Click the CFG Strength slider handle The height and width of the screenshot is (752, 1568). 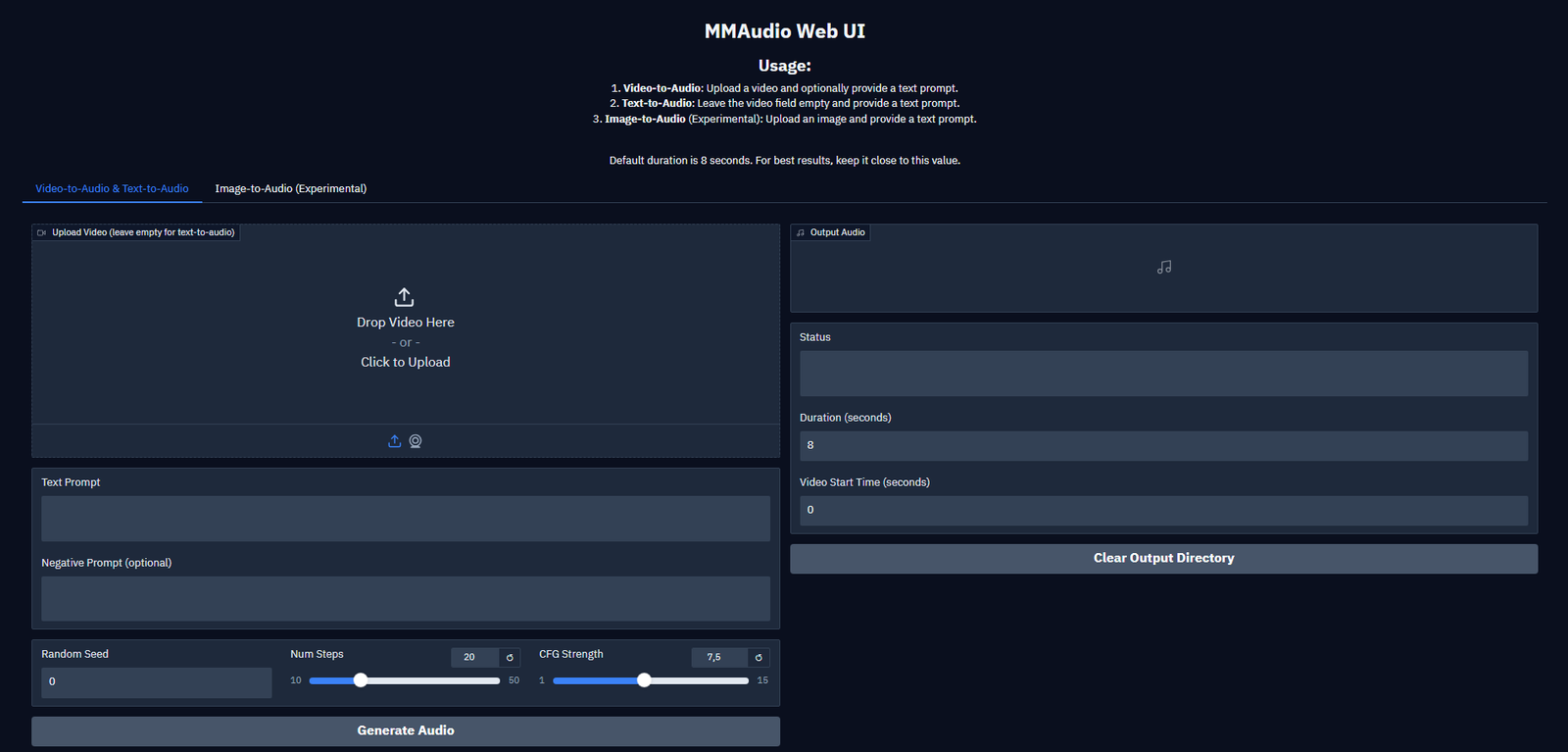[644, 680]
